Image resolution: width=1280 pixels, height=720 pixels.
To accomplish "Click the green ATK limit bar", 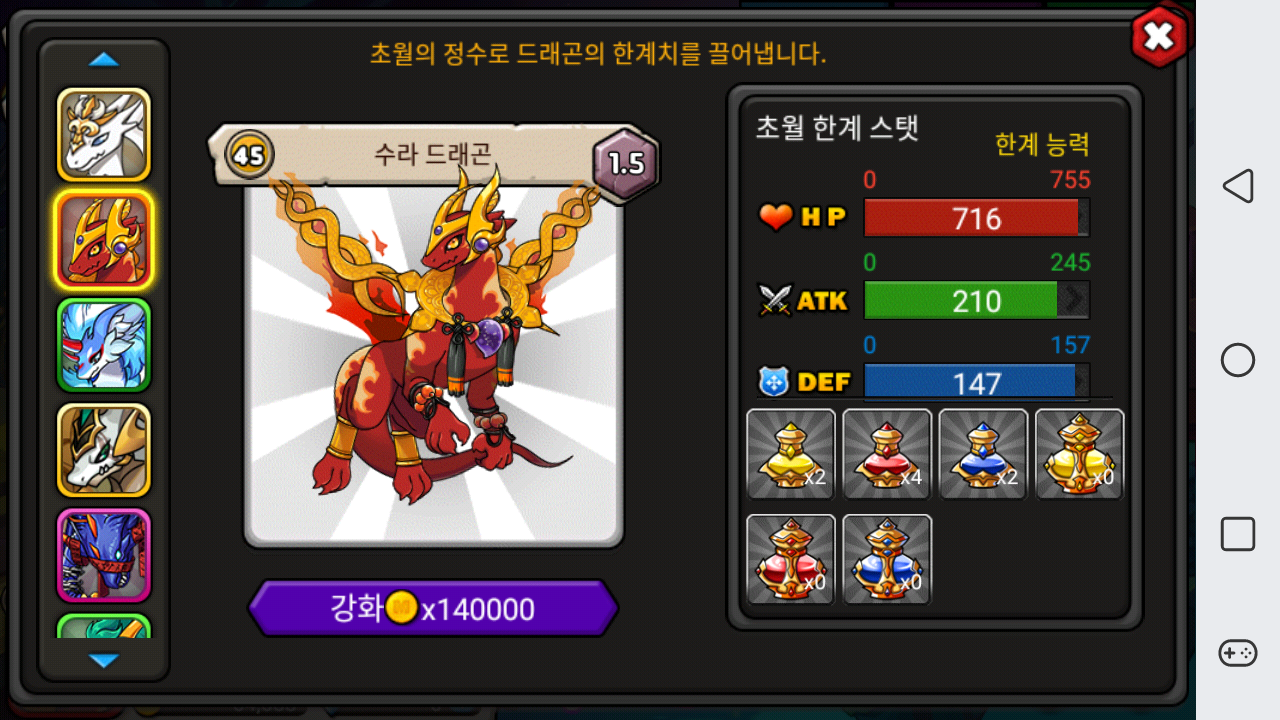I will click(x=976, y=300).
